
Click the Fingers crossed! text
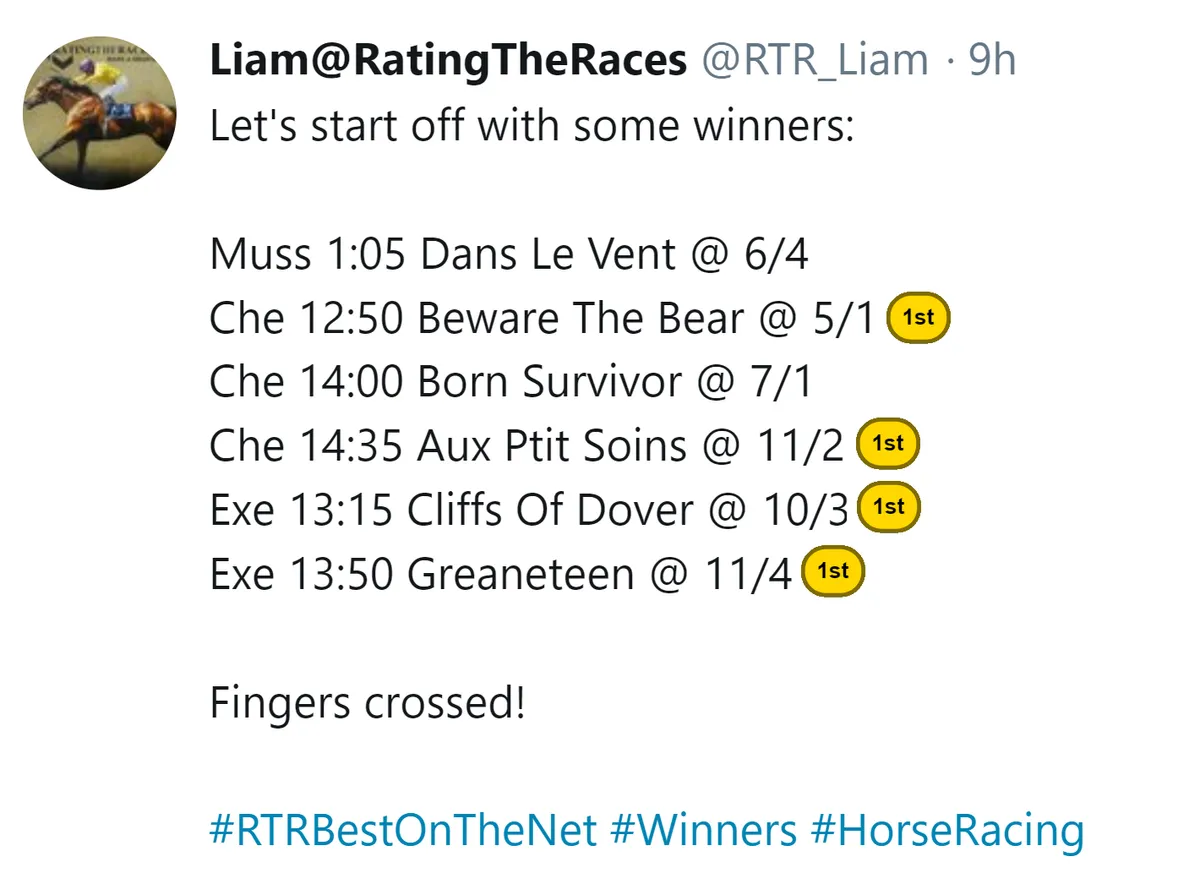point(367,703)
